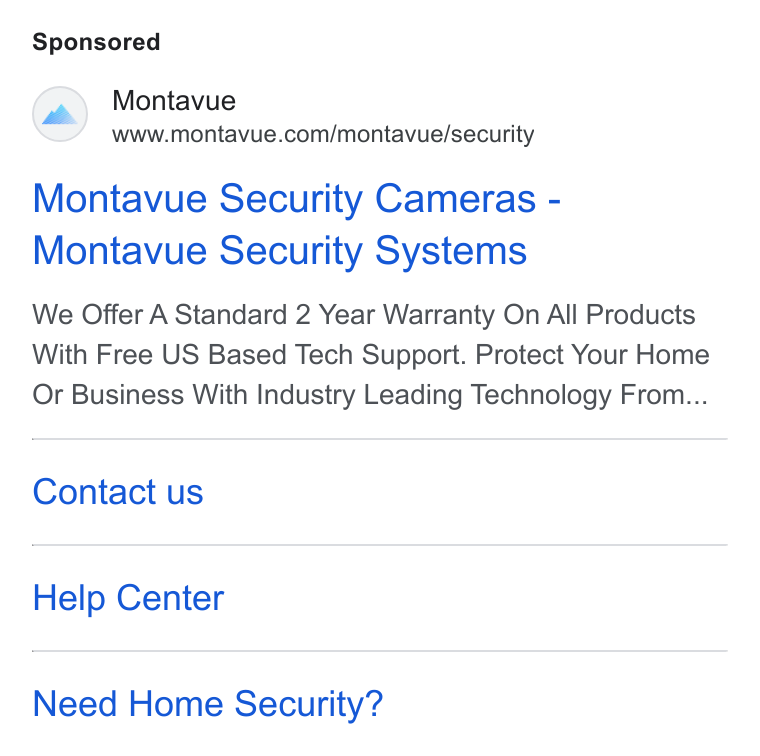Click the word 'Cameras' in the headline
The height and width of the screenshot is (756, 760).
(456, 199)
